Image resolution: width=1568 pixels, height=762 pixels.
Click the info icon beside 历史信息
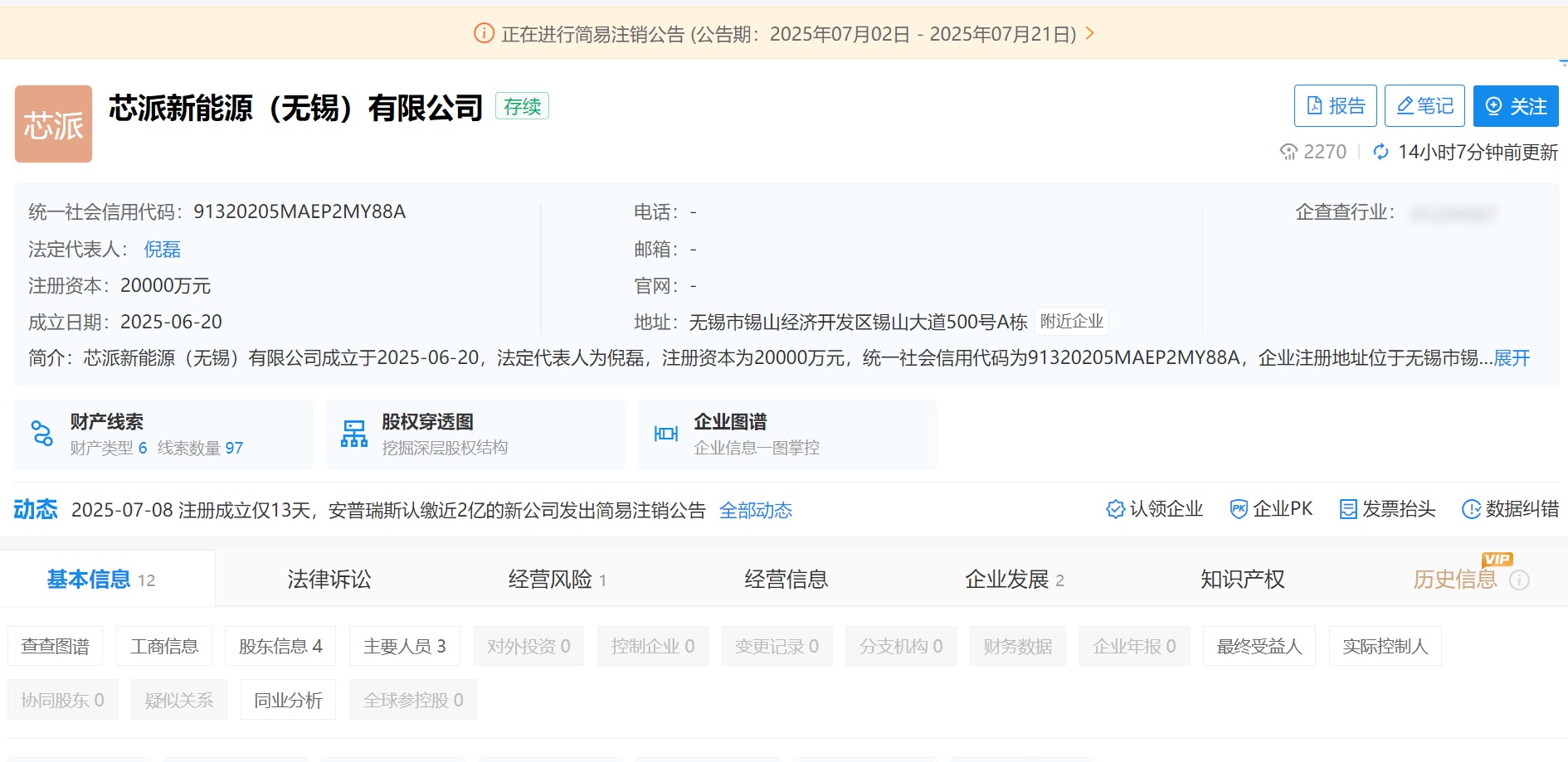pyautogui.click(x=1519, y=580)
